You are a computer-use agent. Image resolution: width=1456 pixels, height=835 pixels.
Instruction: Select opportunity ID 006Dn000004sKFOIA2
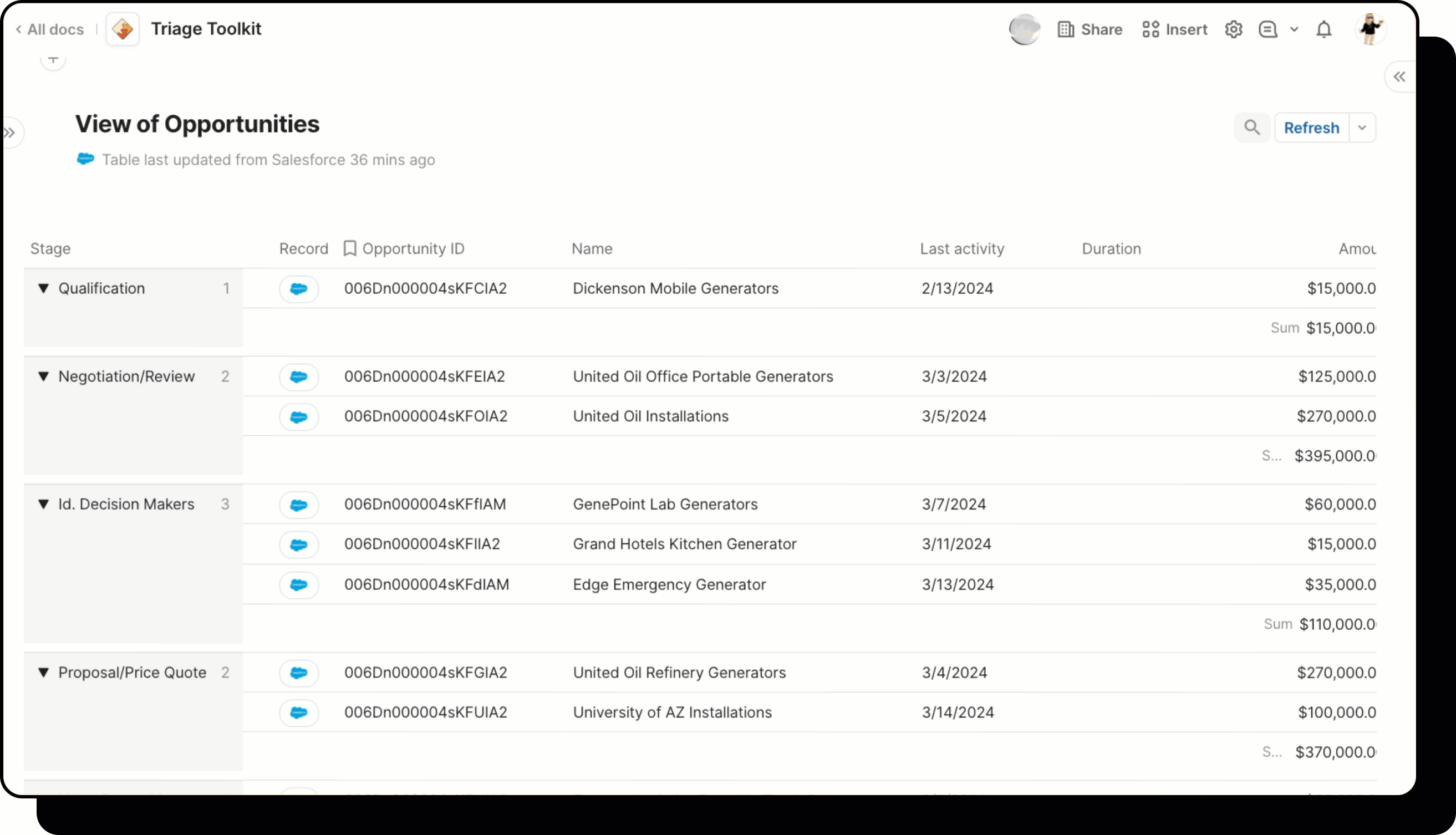click(425, 416)
